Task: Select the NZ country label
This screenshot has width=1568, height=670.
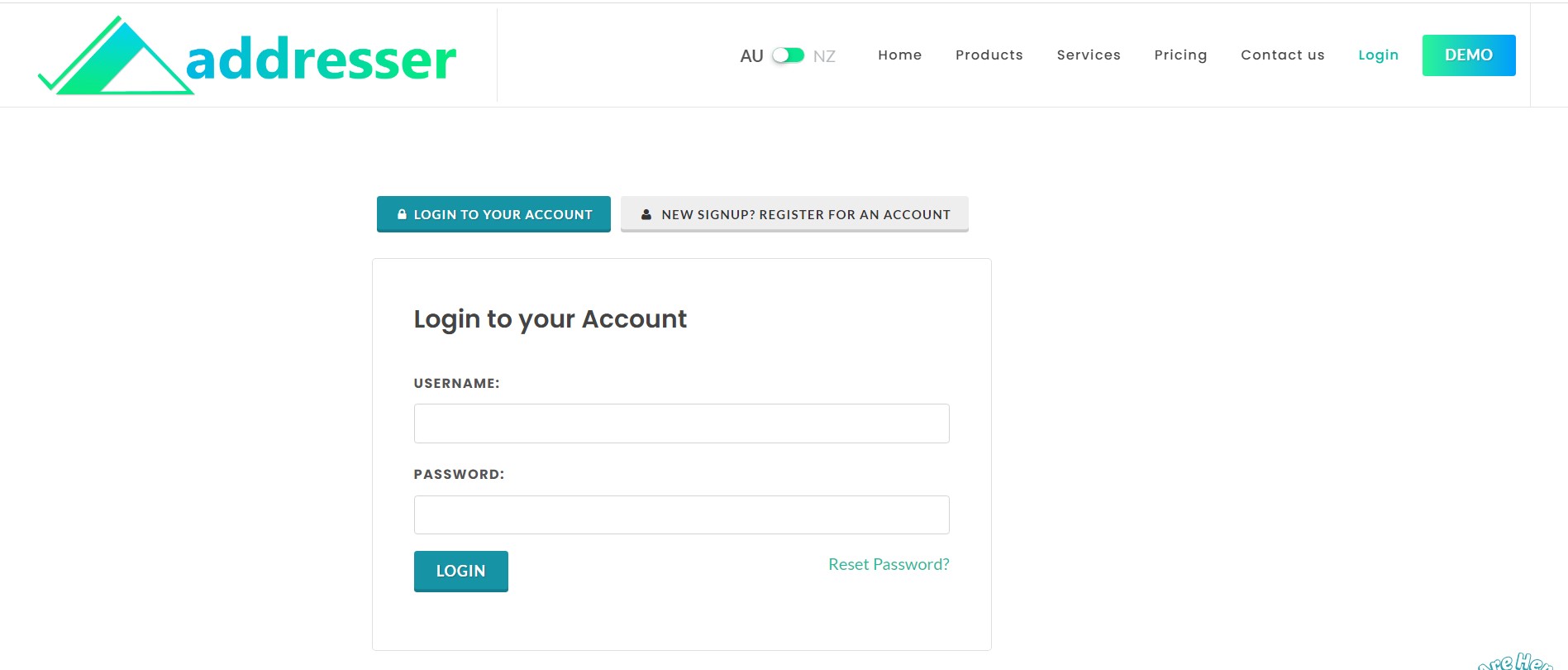Action: (x=824, y=56)
